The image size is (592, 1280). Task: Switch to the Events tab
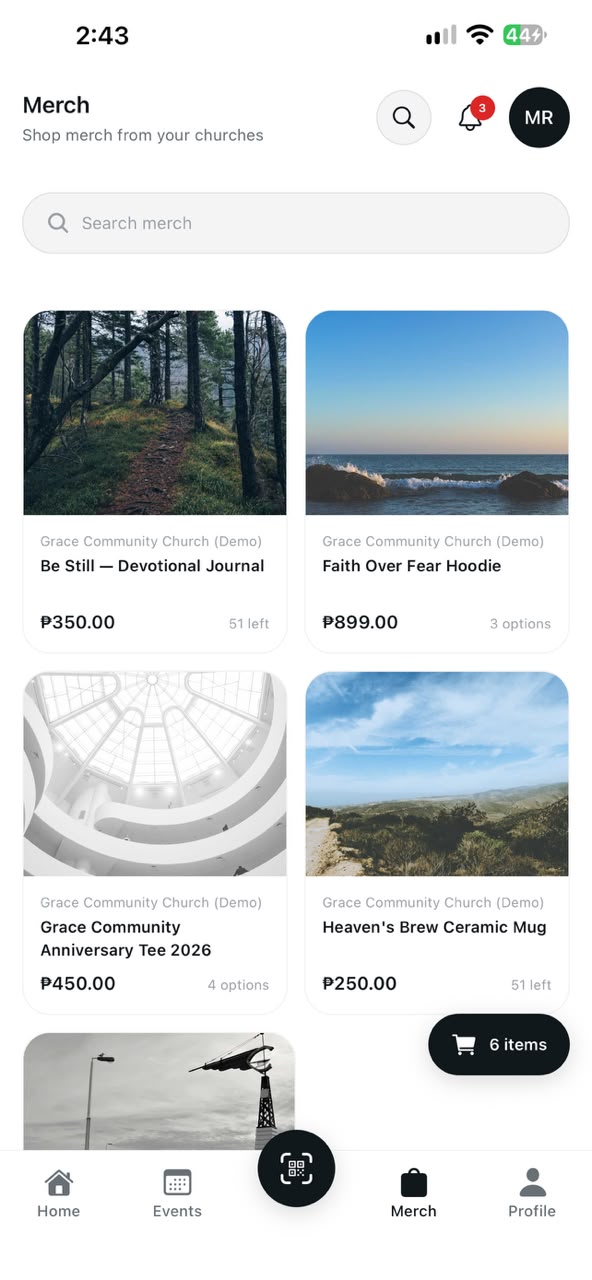[x=177, y=1193]
